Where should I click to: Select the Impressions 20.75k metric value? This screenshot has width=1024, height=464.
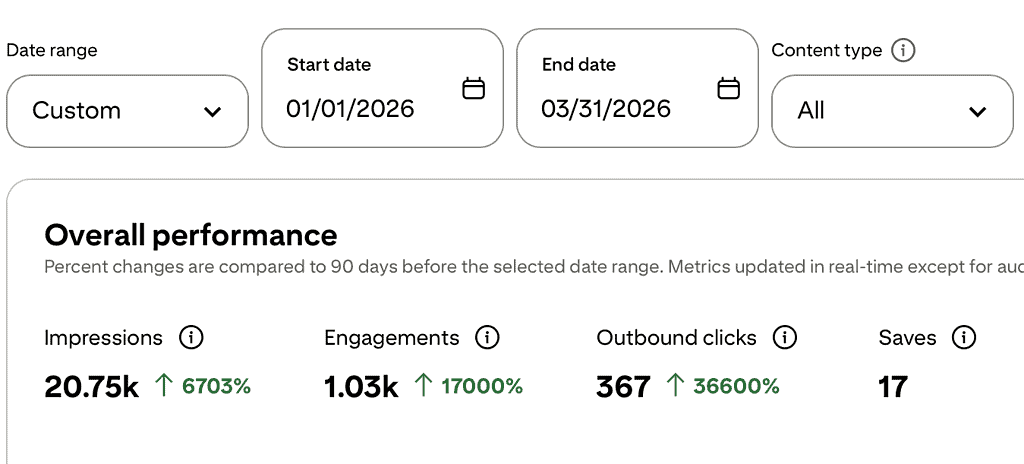click(92, 386)
